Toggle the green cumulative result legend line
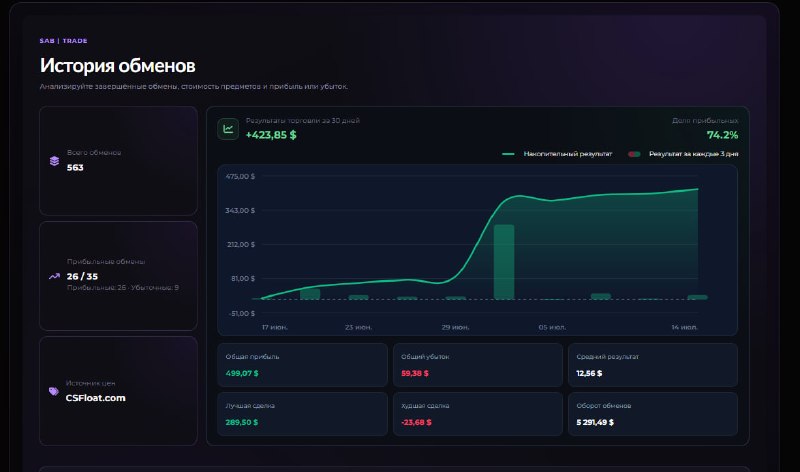Viewport: 800px width, 472px height. click(x=508, y=154)
